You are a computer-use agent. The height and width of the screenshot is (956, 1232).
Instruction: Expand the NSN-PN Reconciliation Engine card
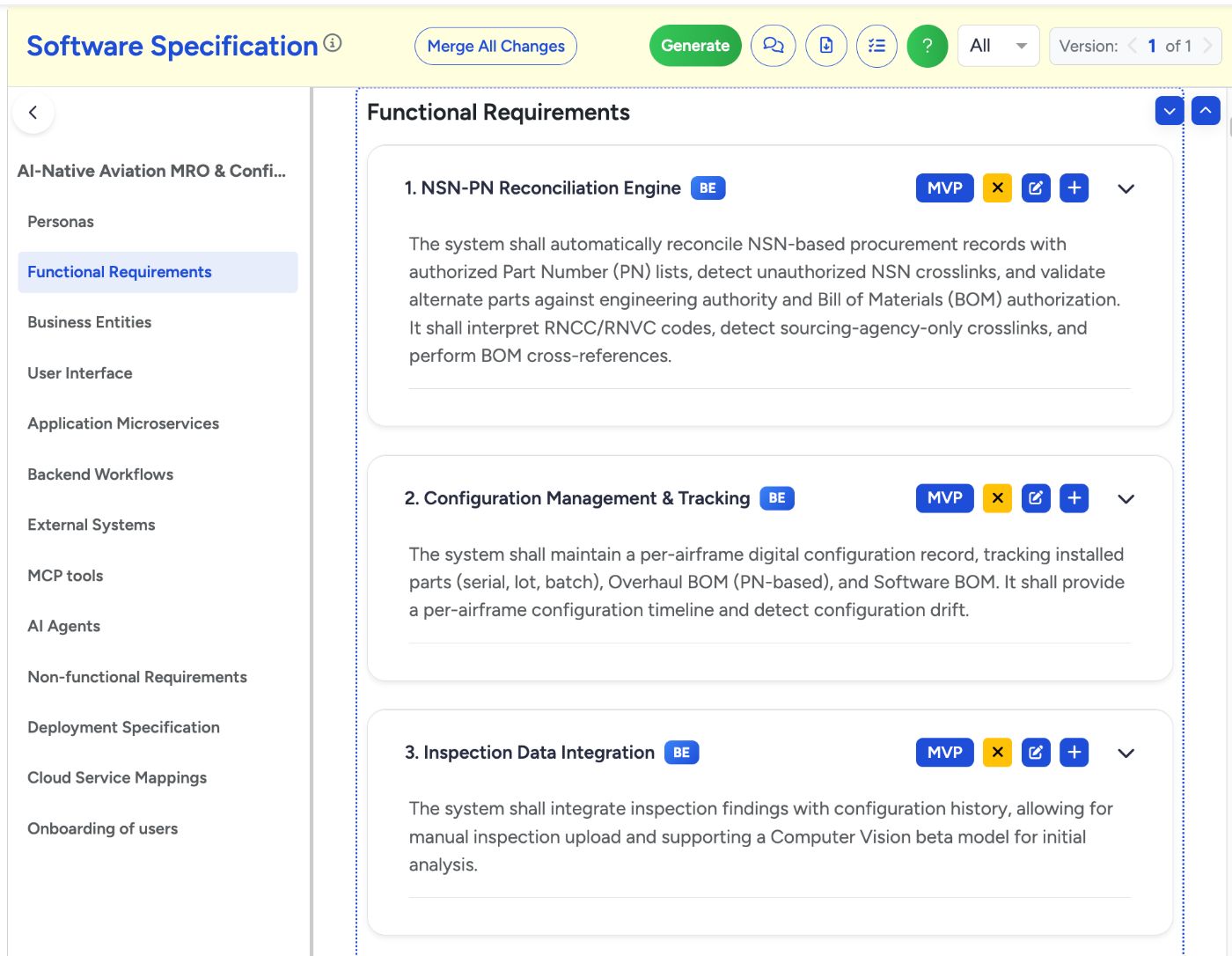coord(1126,188)
